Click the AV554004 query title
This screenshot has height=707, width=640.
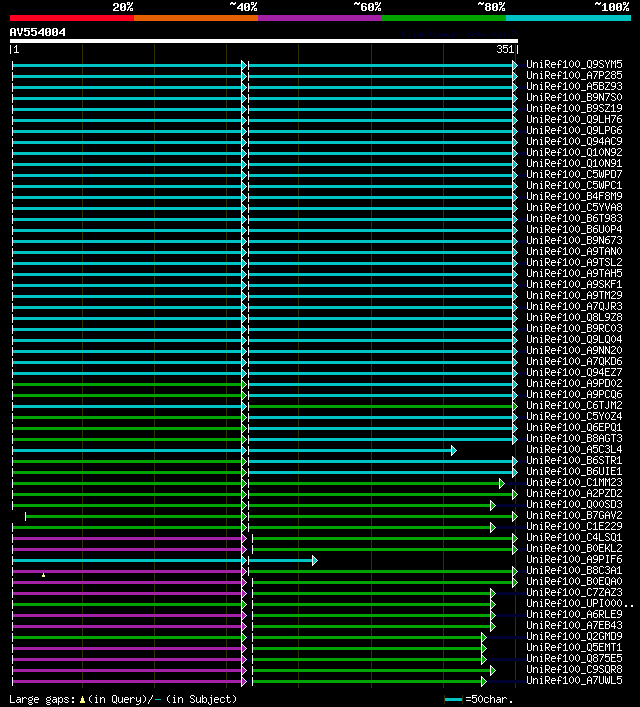coord(37,32)
